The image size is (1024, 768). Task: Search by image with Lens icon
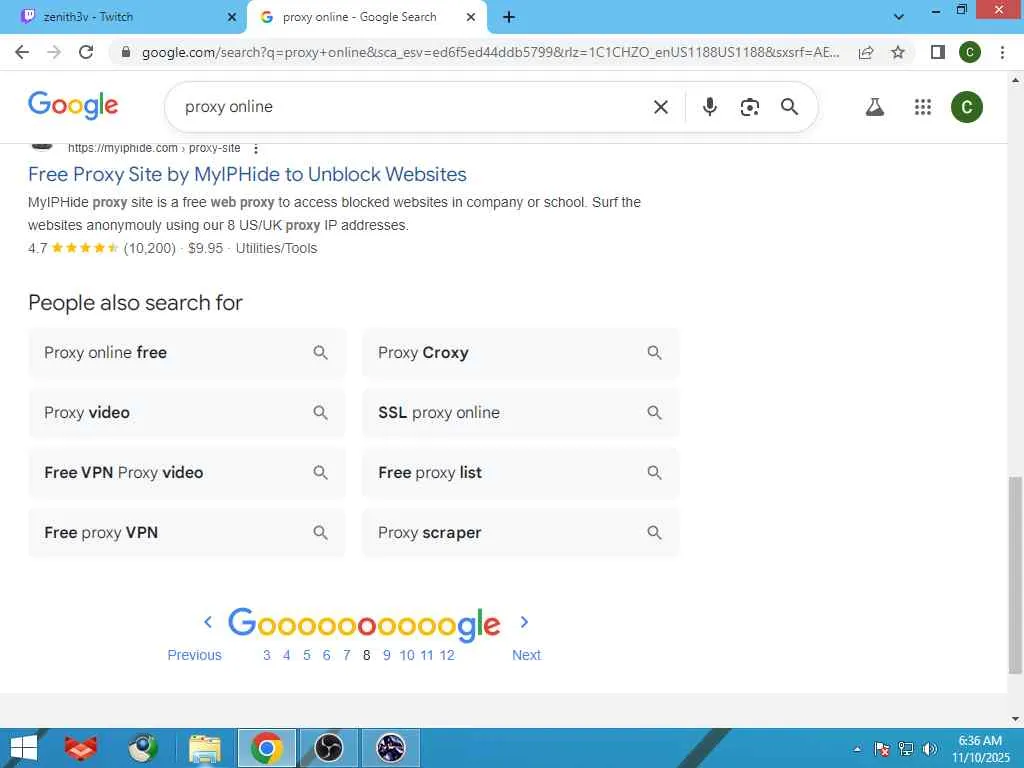click(x=750, y=106)
